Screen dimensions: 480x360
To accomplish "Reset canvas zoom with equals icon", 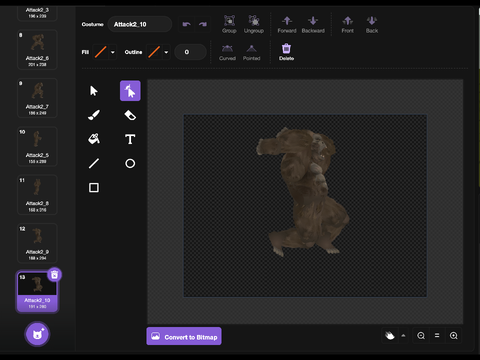I will (x=437, y=336).
